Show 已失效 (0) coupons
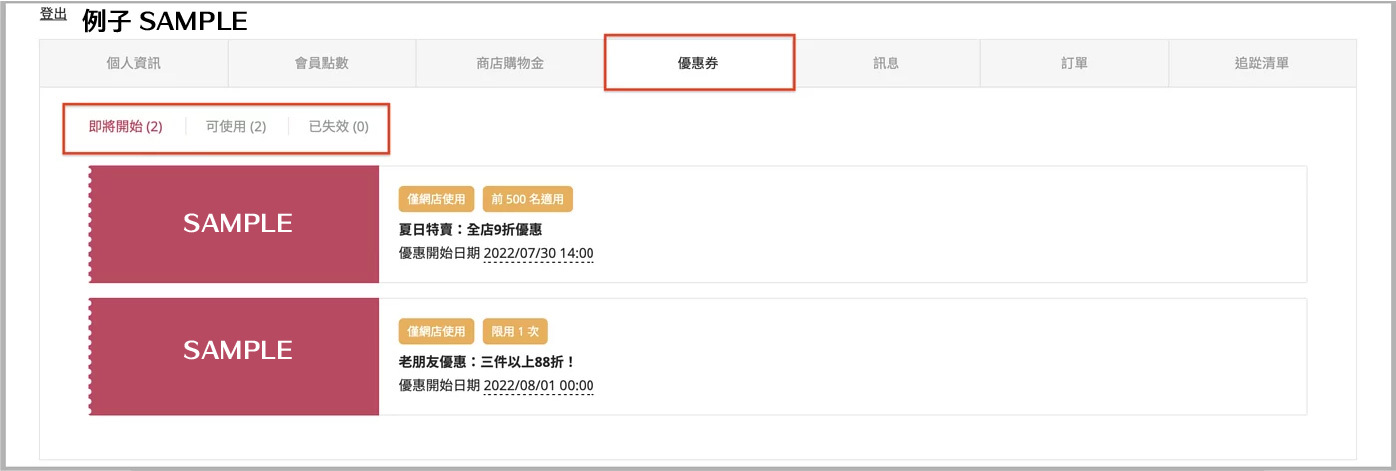The height and width of the screenshot is (471, 1396). click(x=338, y=127)
